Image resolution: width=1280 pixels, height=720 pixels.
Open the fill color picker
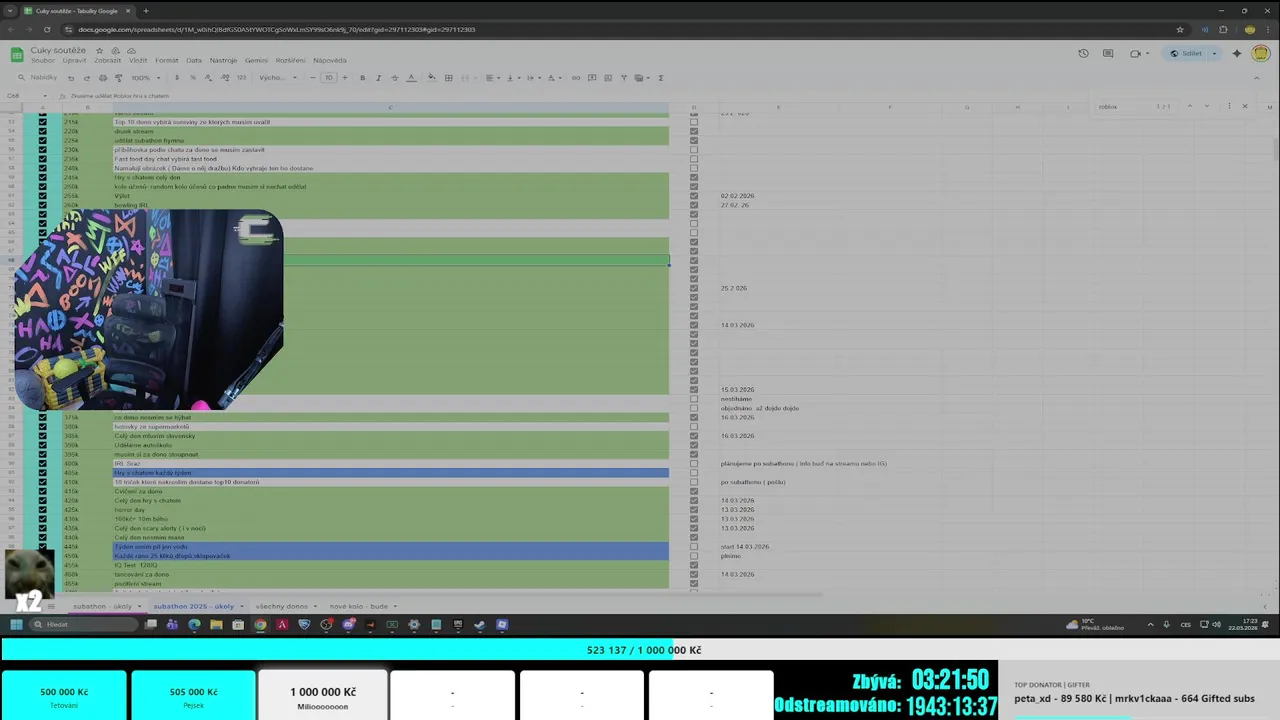click(x=432, y=78)
